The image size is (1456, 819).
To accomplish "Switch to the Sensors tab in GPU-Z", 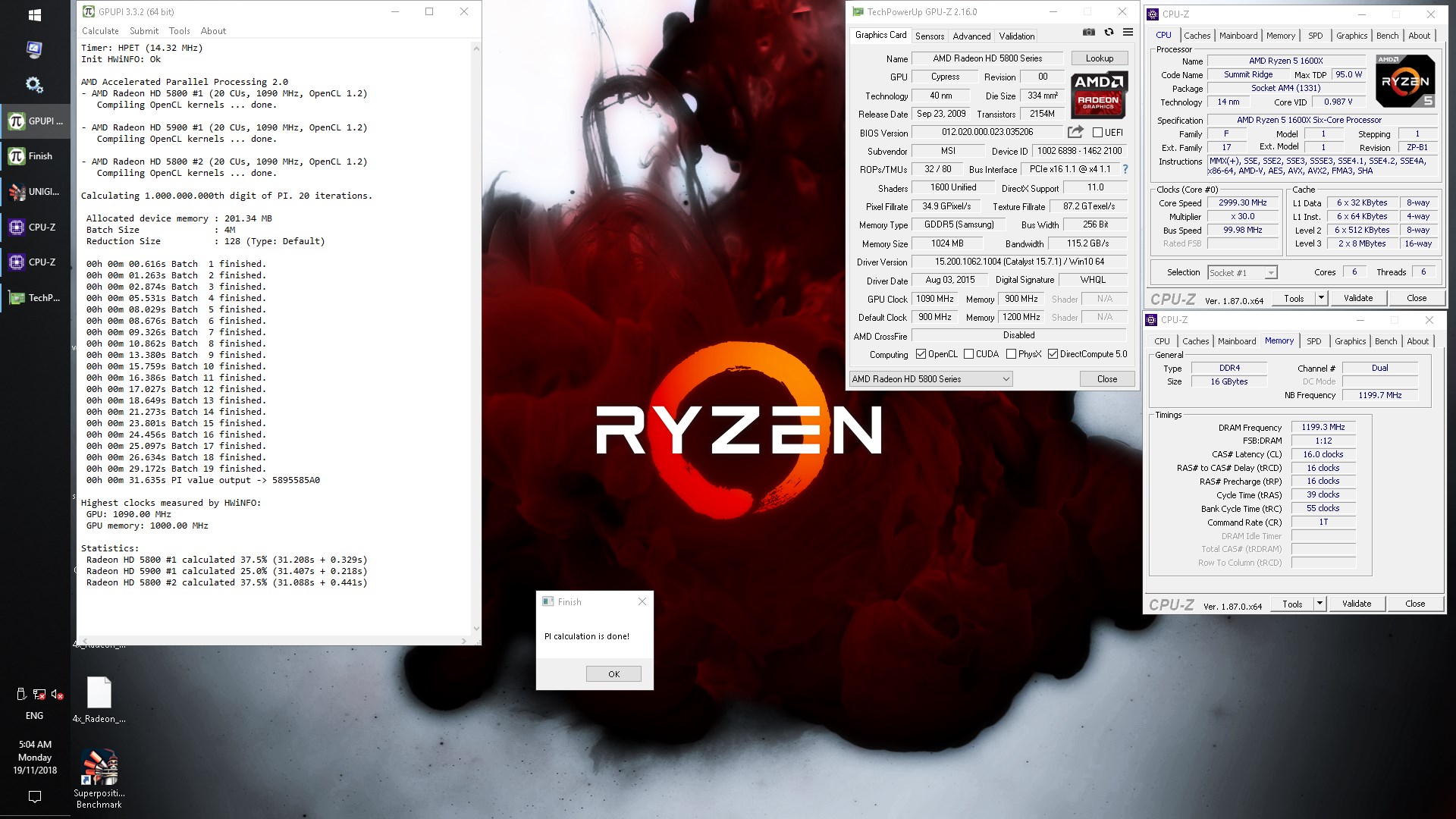I will pos(930,36).
